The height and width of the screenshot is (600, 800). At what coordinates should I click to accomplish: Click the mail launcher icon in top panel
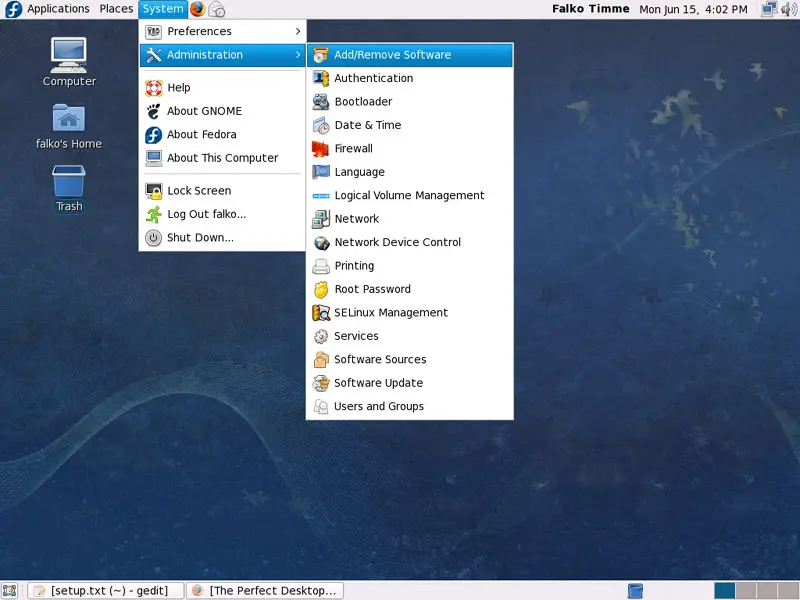coord(217,9)
